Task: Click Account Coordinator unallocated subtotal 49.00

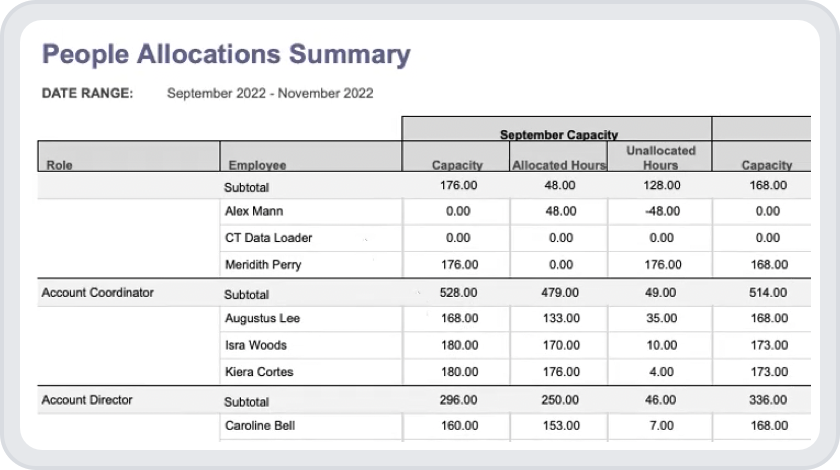Action: (x=661, y=293)
